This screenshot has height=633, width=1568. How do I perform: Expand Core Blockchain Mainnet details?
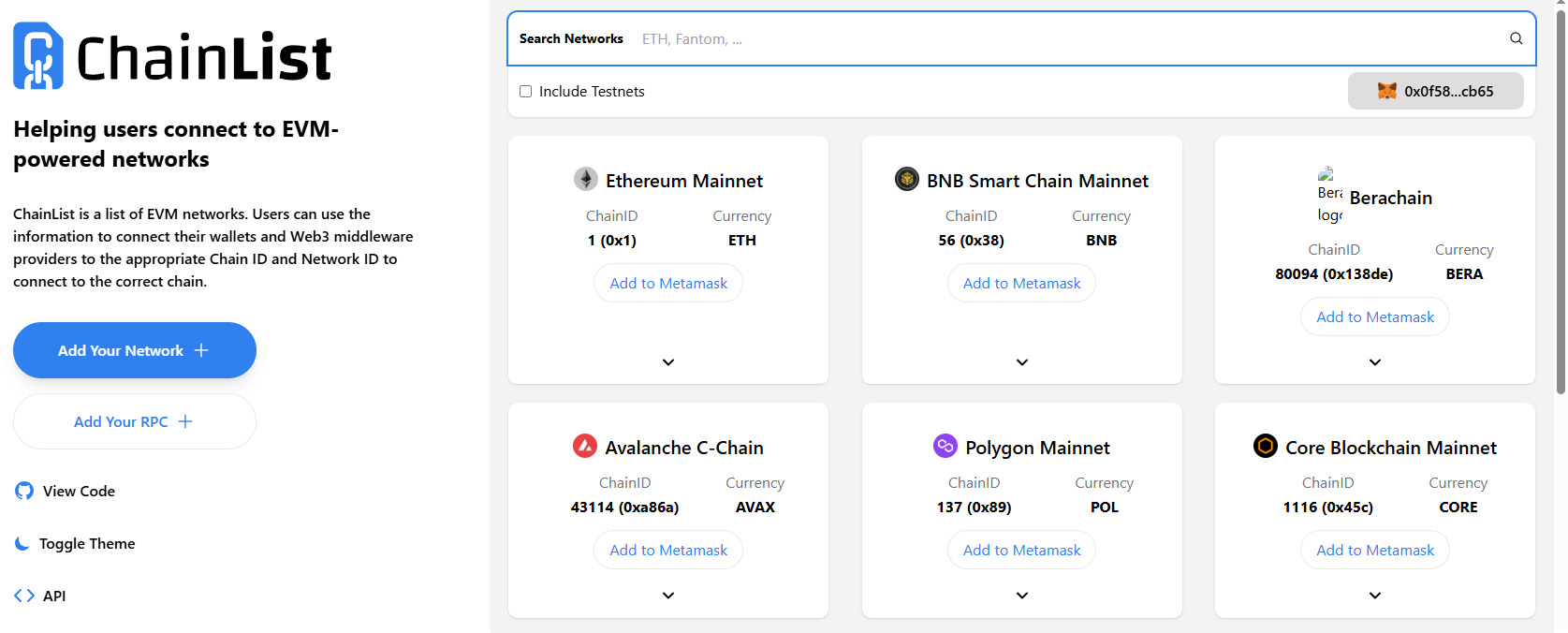1375,596
